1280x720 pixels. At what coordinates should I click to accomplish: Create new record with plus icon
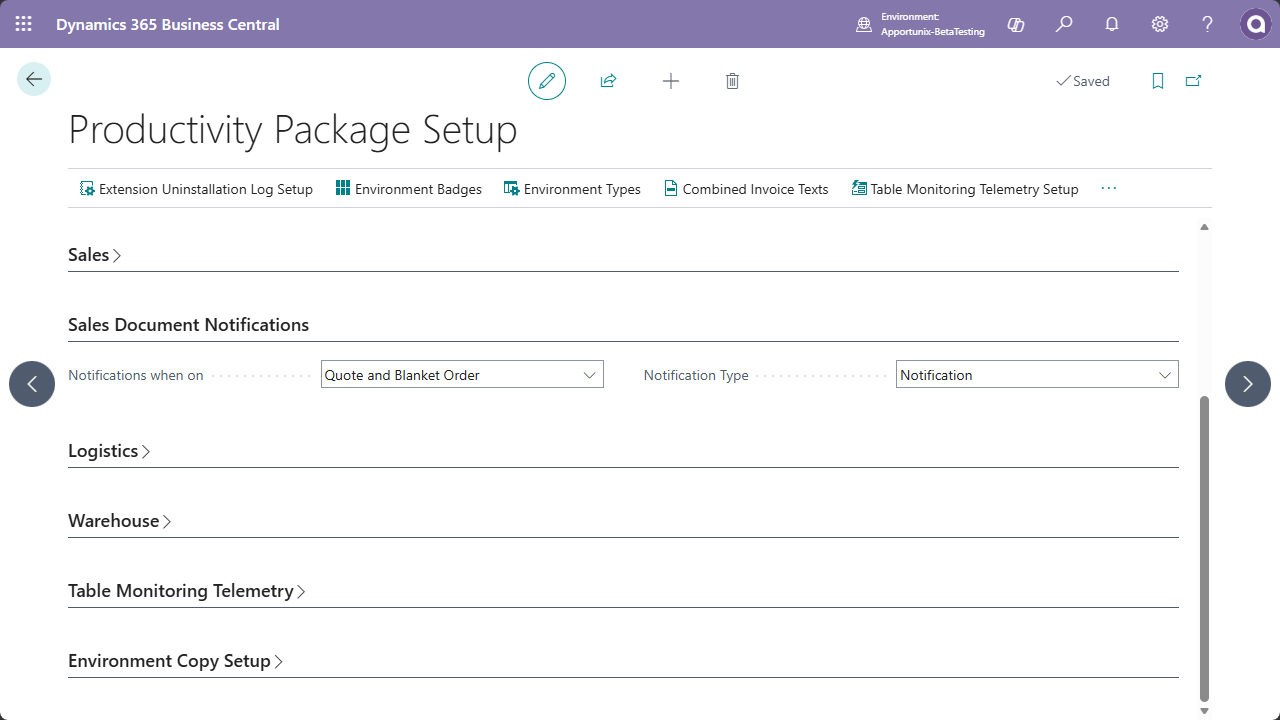[671, 81]
